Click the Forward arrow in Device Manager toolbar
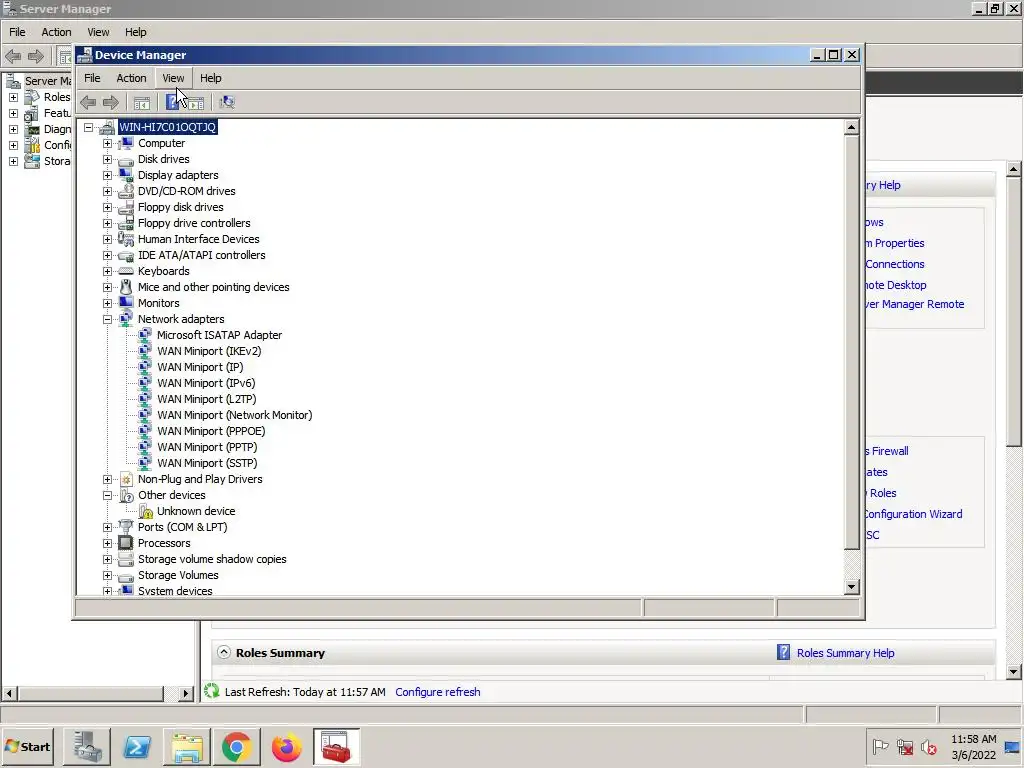Screen dimensions: 1024x768 pos(111,102)
